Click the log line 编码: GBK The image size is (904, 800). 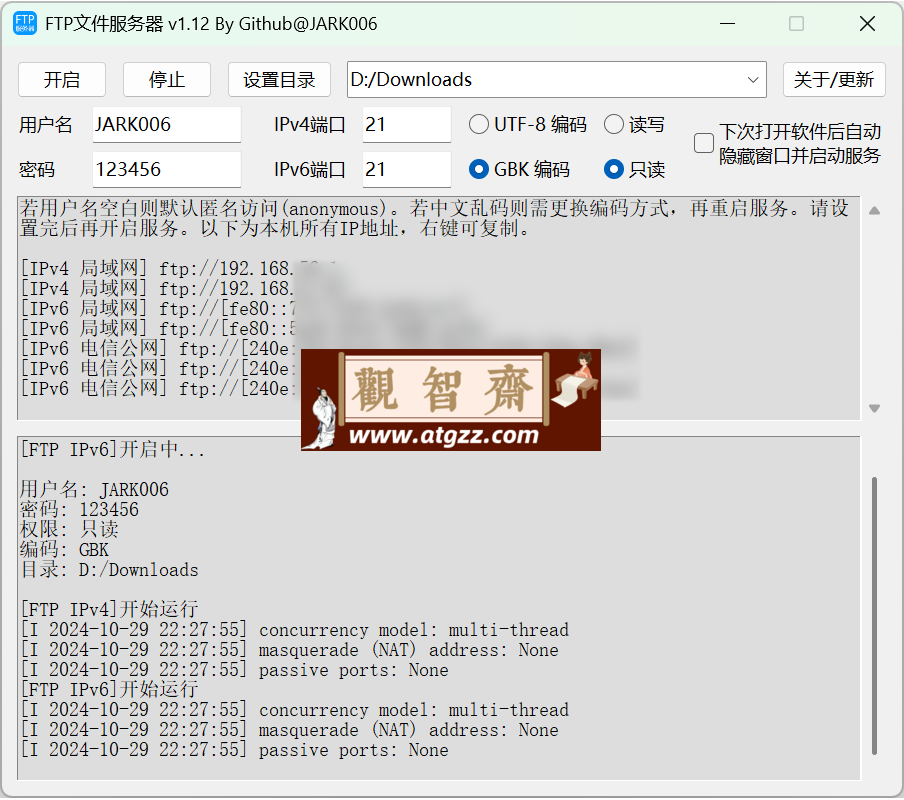pos(65,550)
